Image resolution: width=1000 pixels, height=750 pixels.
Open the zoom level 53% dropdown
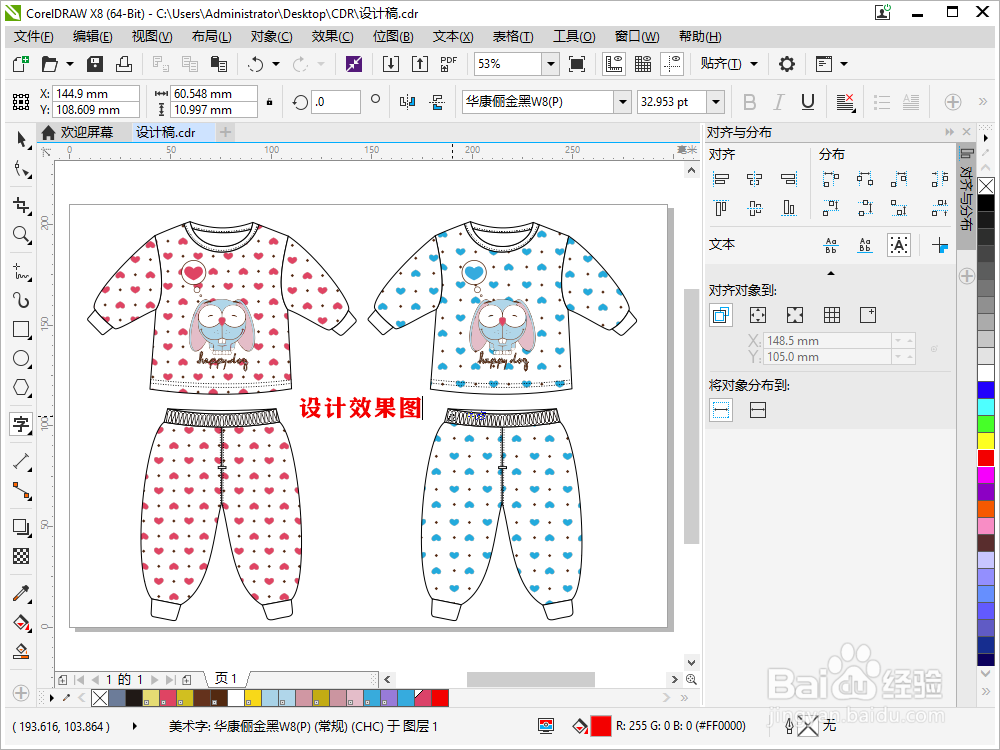[x=550, y=64]
